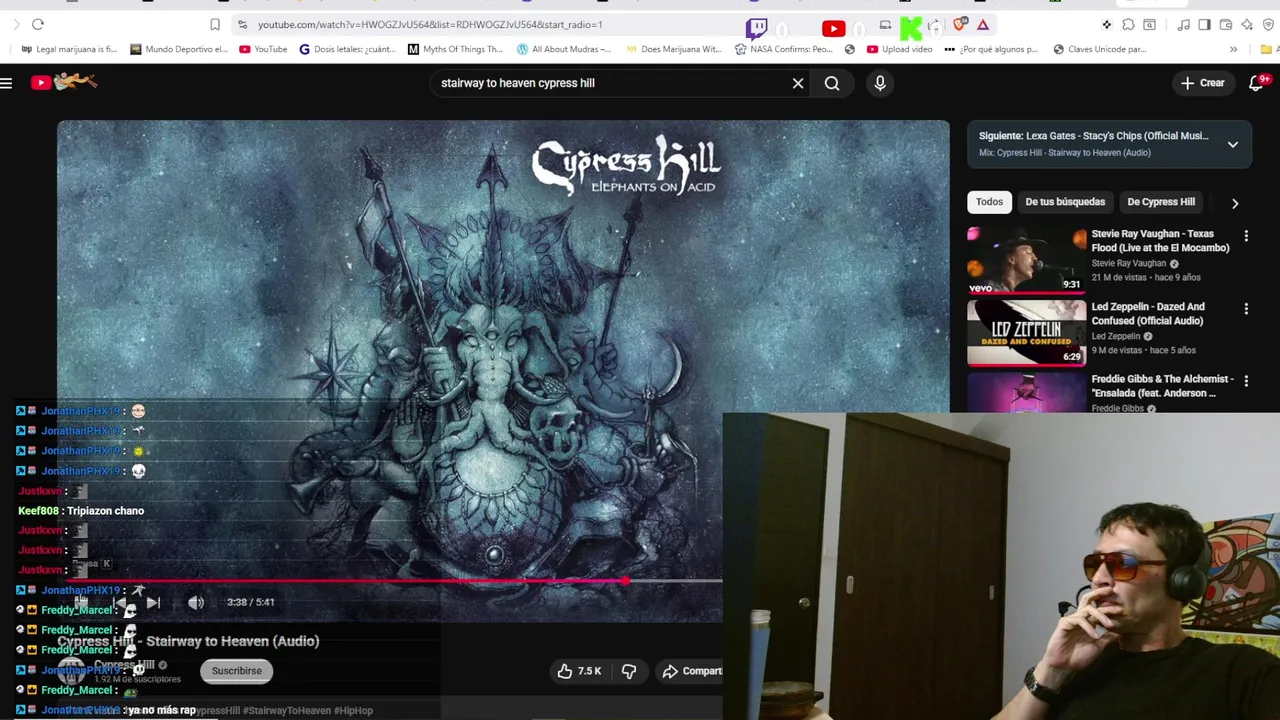Open browser extensions puzzle icon

point(1128,25)
